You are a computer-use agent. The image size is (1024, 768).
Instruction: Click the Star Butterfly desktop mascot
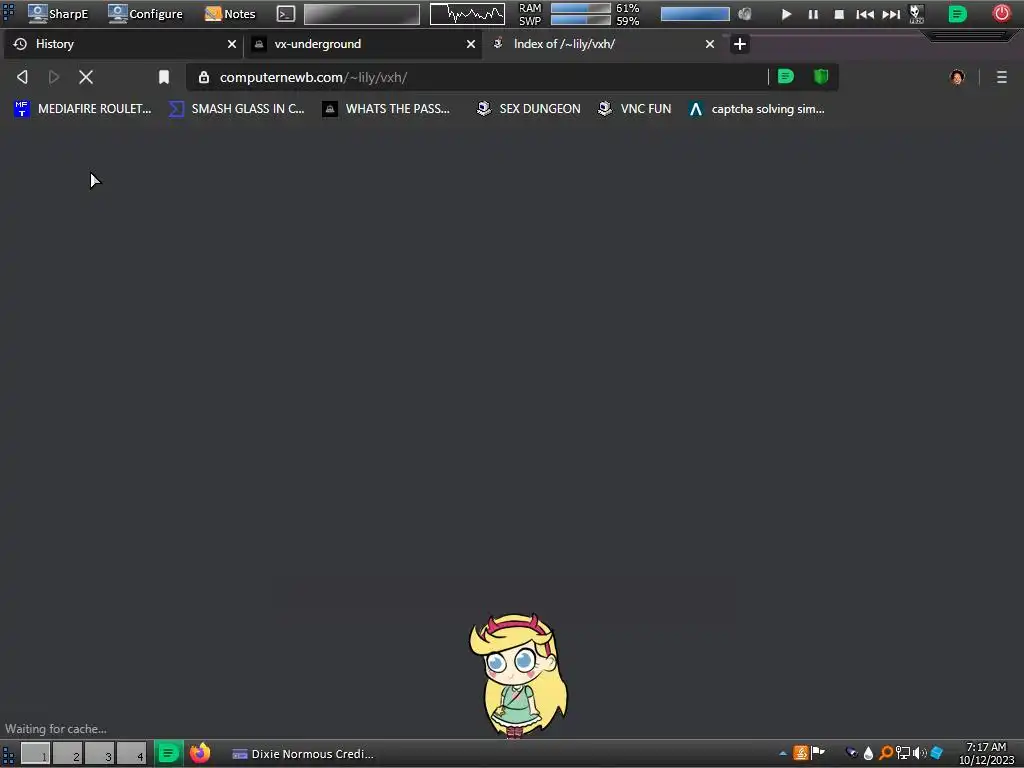coord(518,675)
